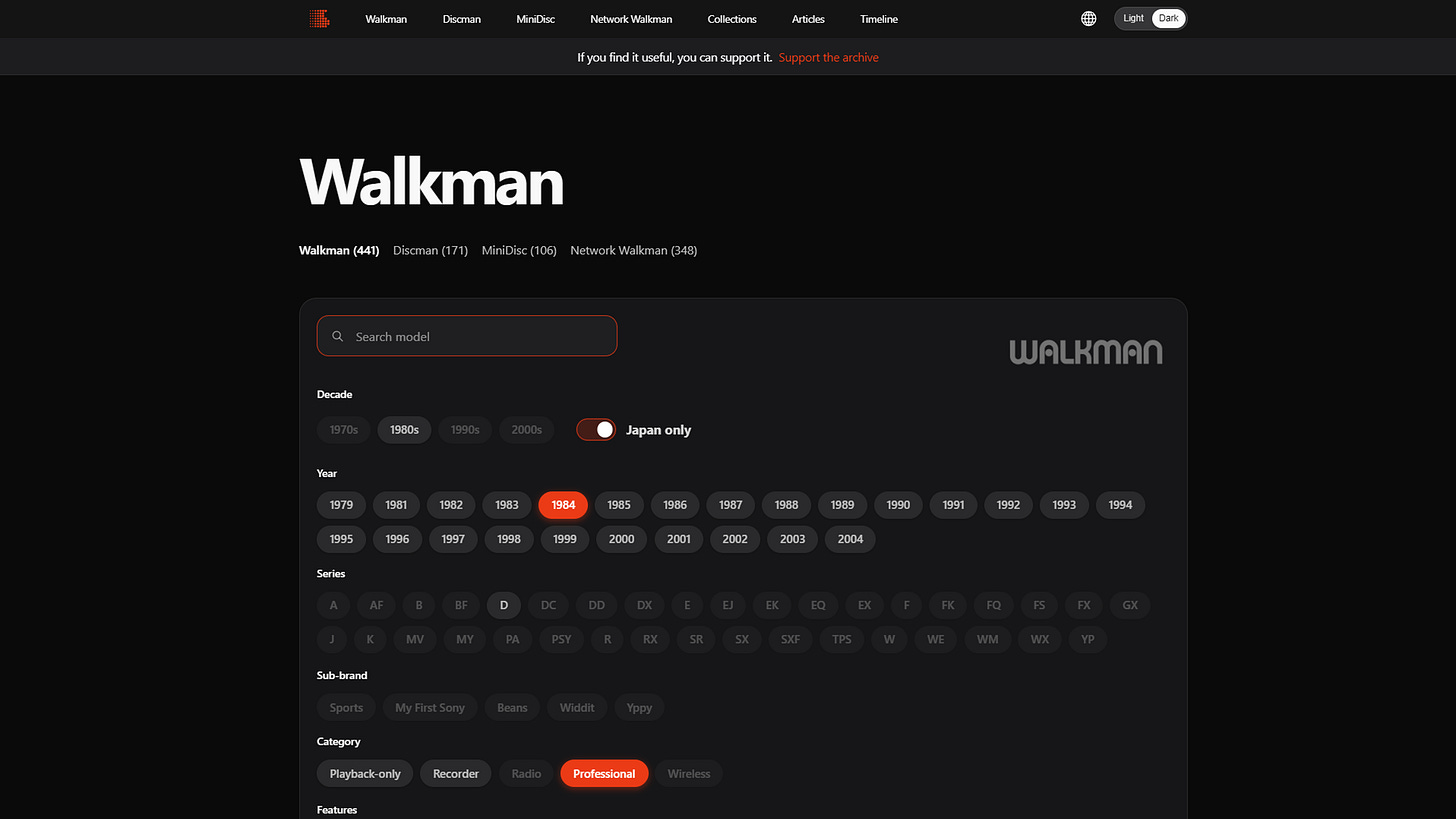The height and width of the screenshot is (819, 1456).
Task: Filter by year 1981
Action: coord(396,505)
